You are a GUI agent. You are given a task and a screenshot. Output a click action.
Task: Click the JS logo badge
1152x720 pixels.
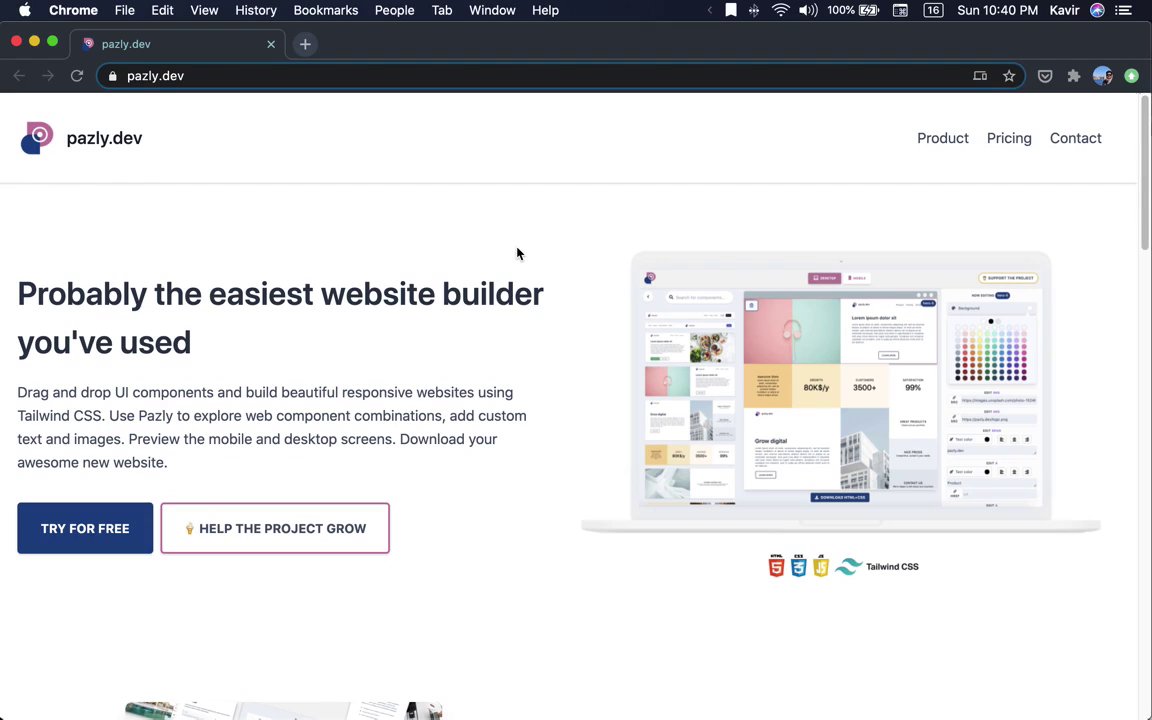[821, 566]
